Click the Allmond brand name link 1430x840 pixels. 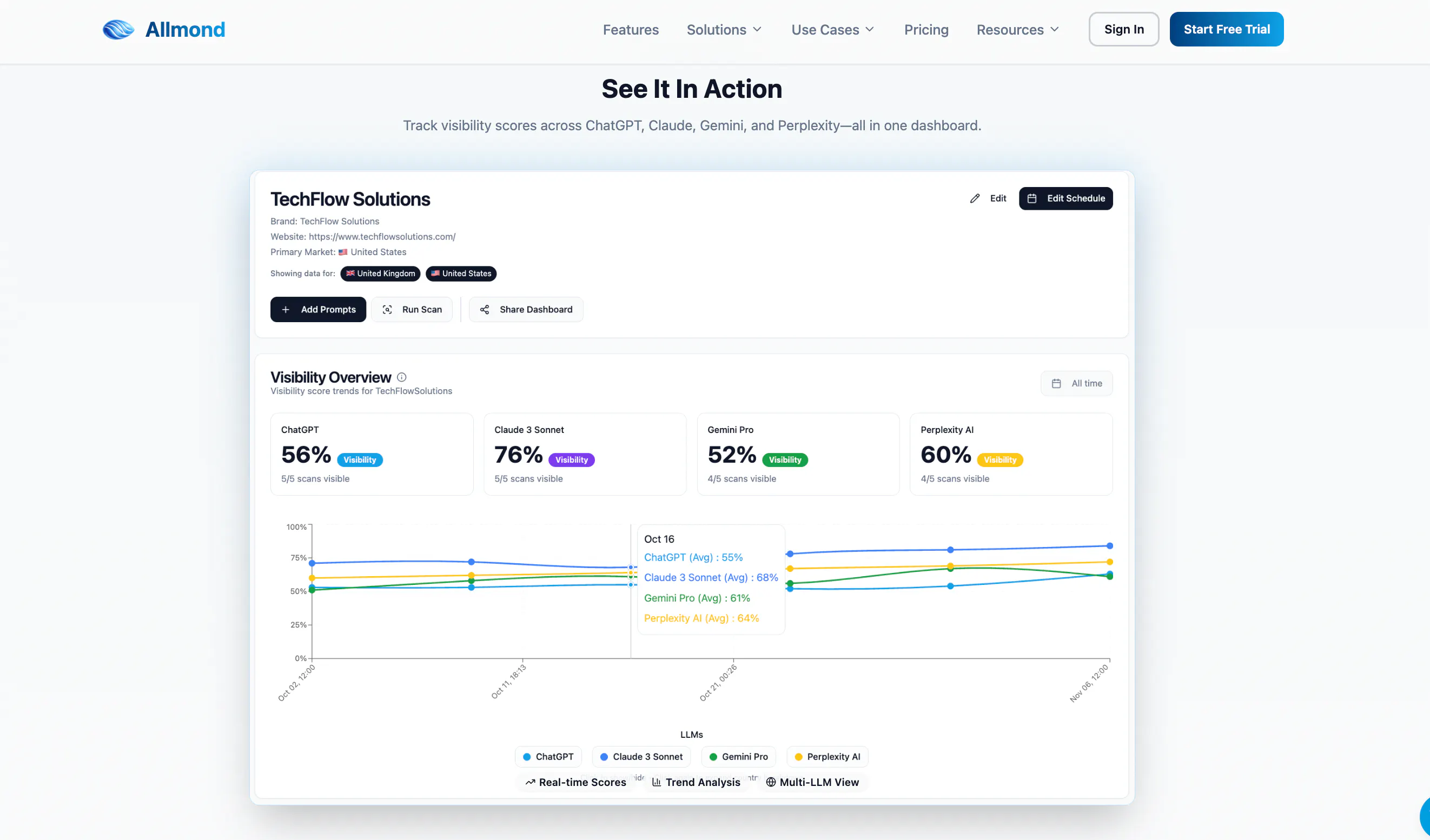point(185,30)
